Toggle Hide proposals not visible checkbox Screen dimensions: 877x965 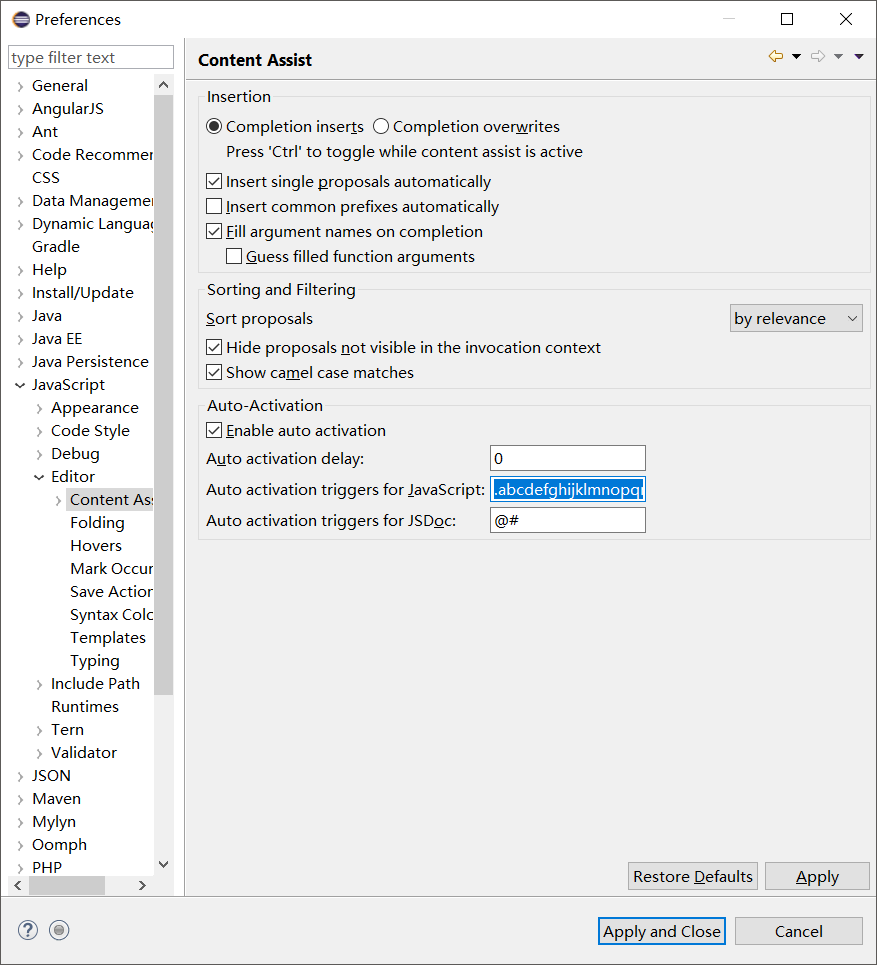coord(214,347)
